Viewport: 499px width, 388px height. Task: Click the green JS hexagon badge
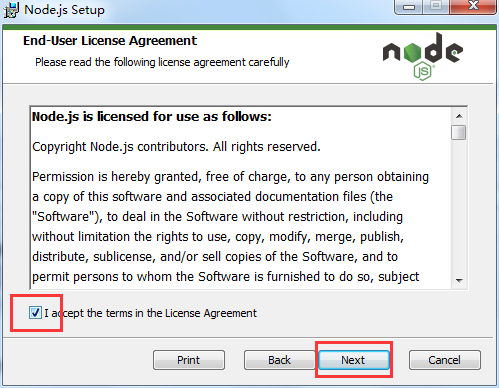pos(423,71)
